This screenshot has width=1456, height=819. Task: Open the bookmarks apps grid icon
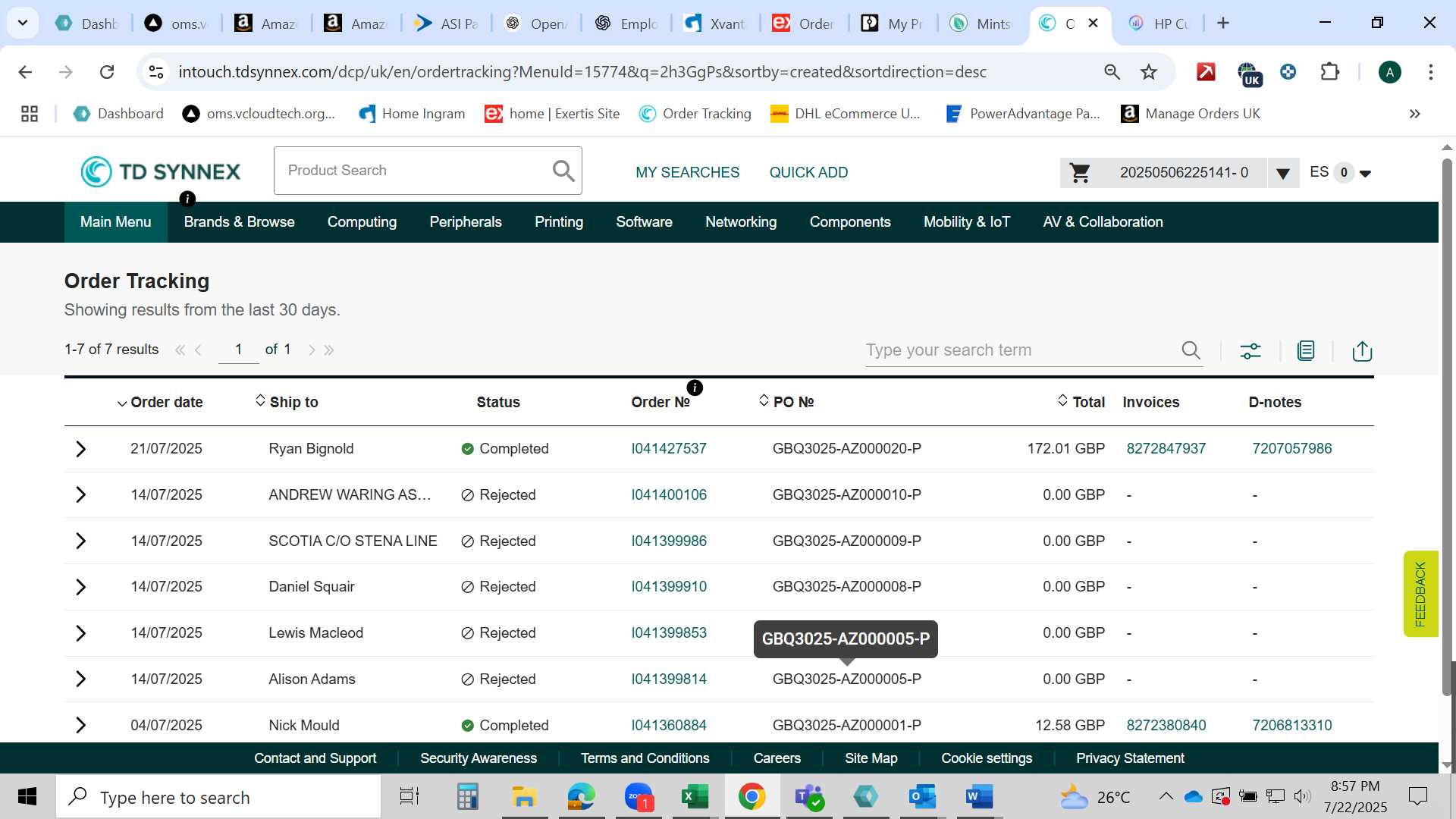[x=30, y=114]
